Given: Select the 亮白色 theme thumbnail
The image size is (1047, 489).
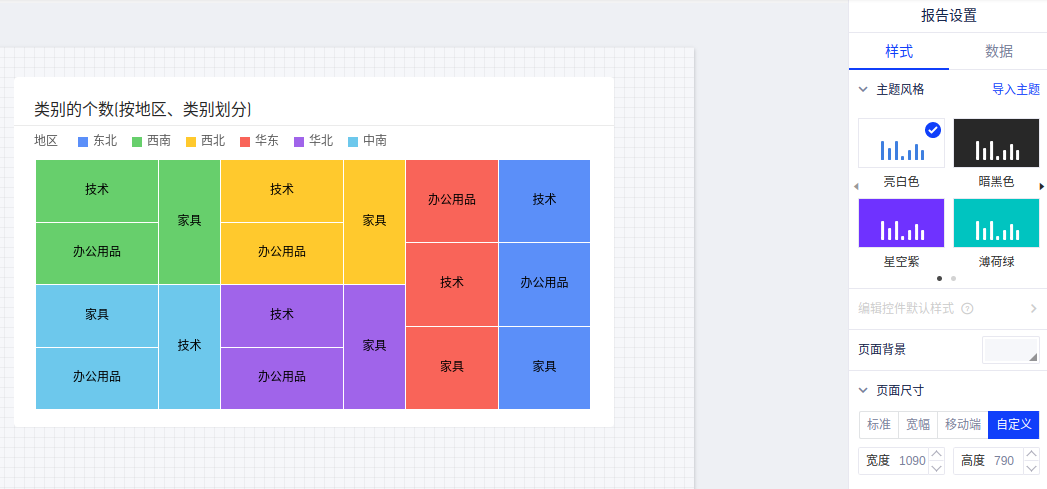Looking at the screenshot, I should (x=901, y=143).
